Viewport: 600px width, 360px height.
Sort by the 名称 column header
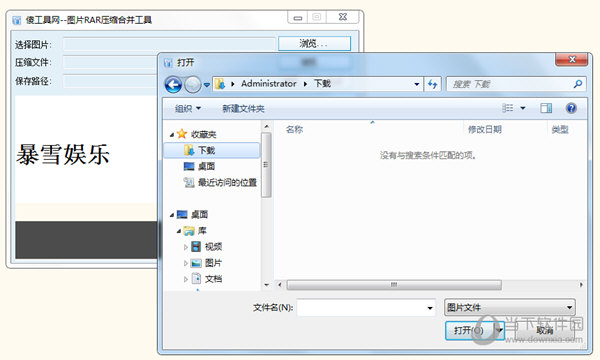[294, 130]
